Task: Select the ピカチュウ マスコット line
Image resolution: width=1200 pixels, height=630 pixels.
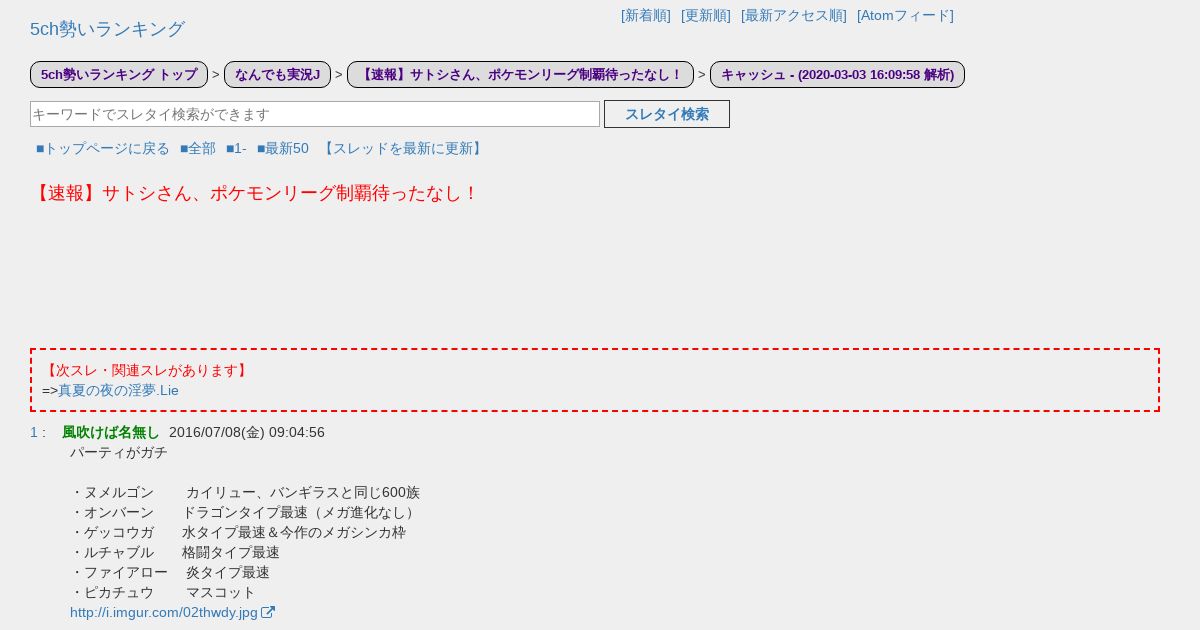Action: coord(163,592)
